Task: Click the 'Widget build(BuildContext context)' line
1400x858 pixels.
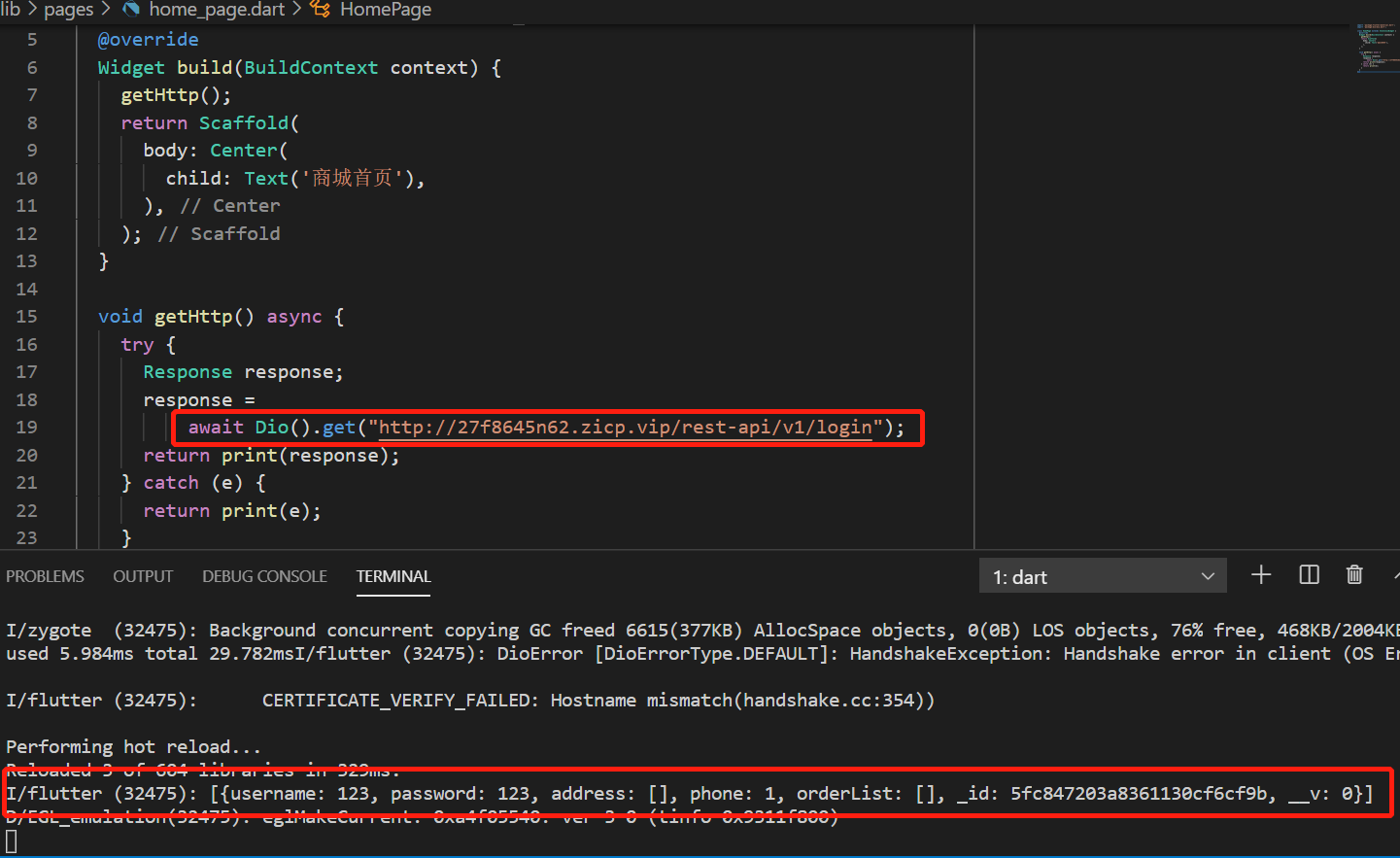Action: (299, 68)
